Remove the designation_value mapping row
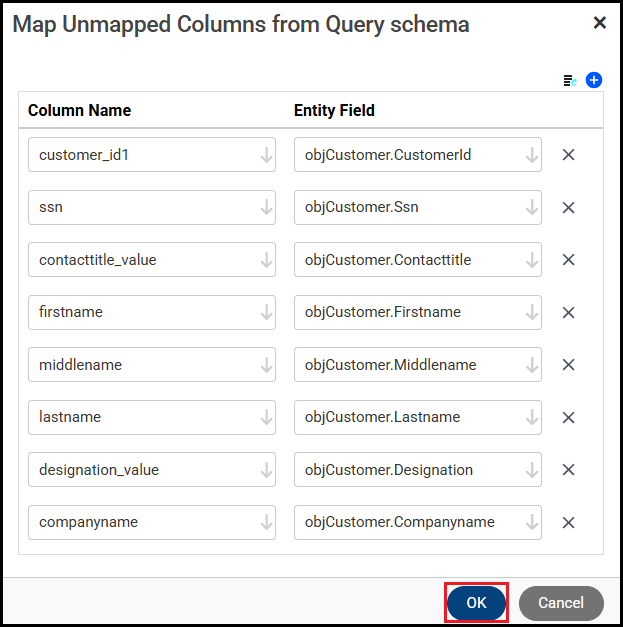The image size is (623, 627). (x=568, y=470)
